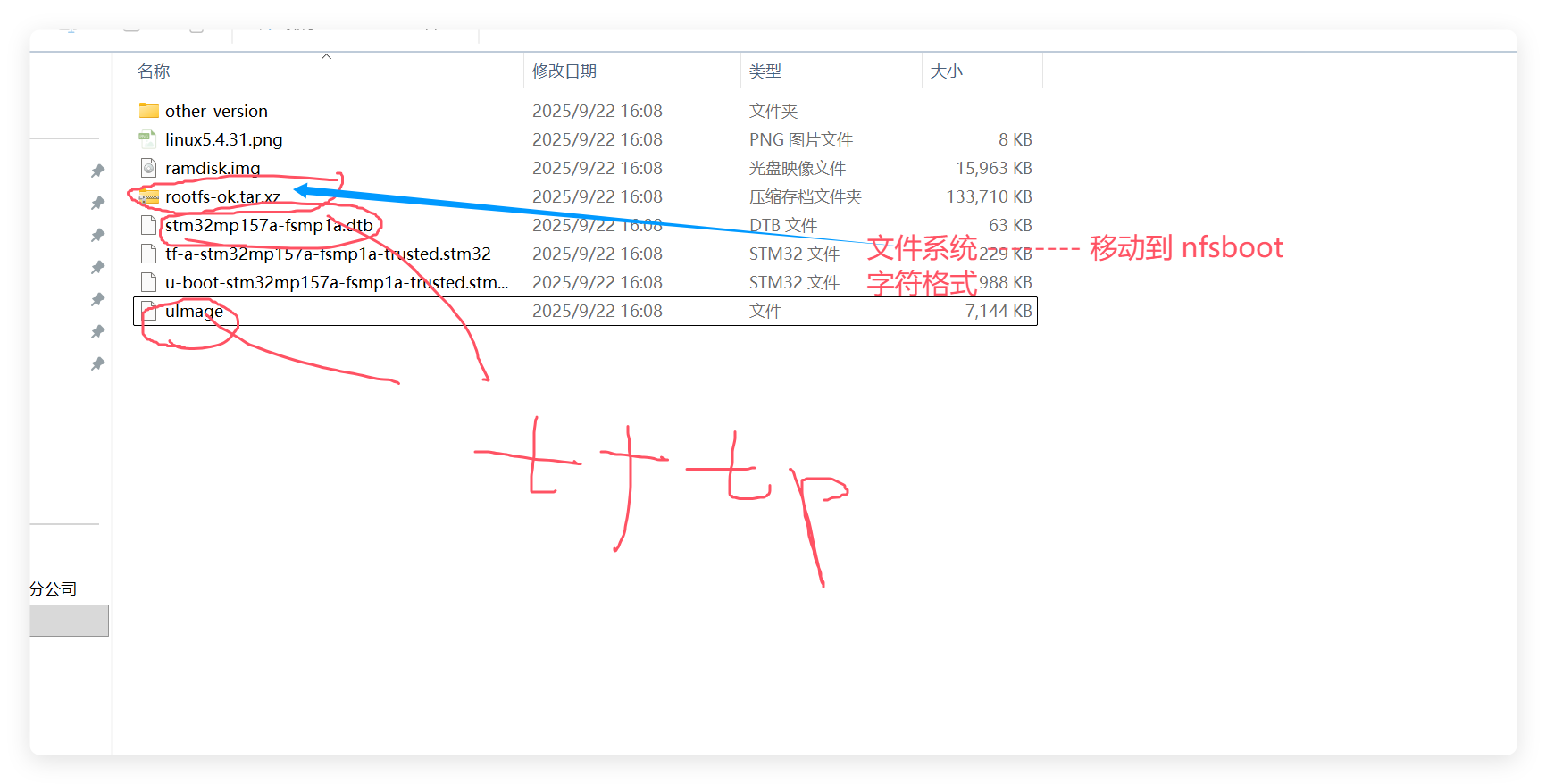Image resolution: width=1546 pixels, height=784 pixels.
Task: Select the linux5.4.31.png file icon
Action: [x=149, y=139]
